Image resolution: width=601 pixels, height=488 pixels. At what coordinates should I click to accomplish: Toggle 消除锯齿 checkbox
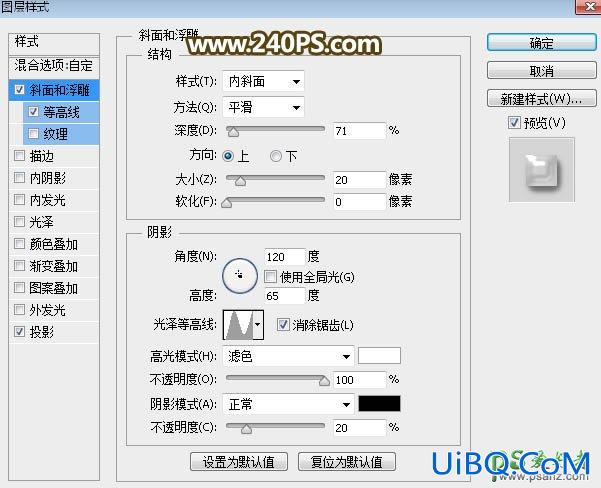283,325
